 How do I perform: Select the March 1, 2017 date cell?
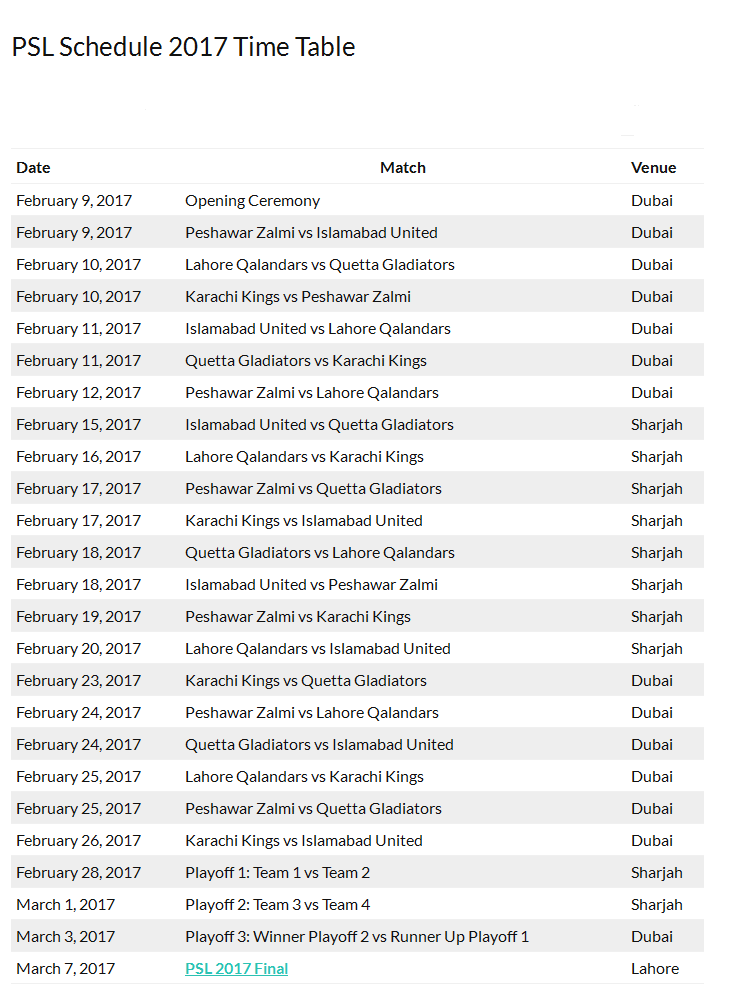tap(65, 904)
